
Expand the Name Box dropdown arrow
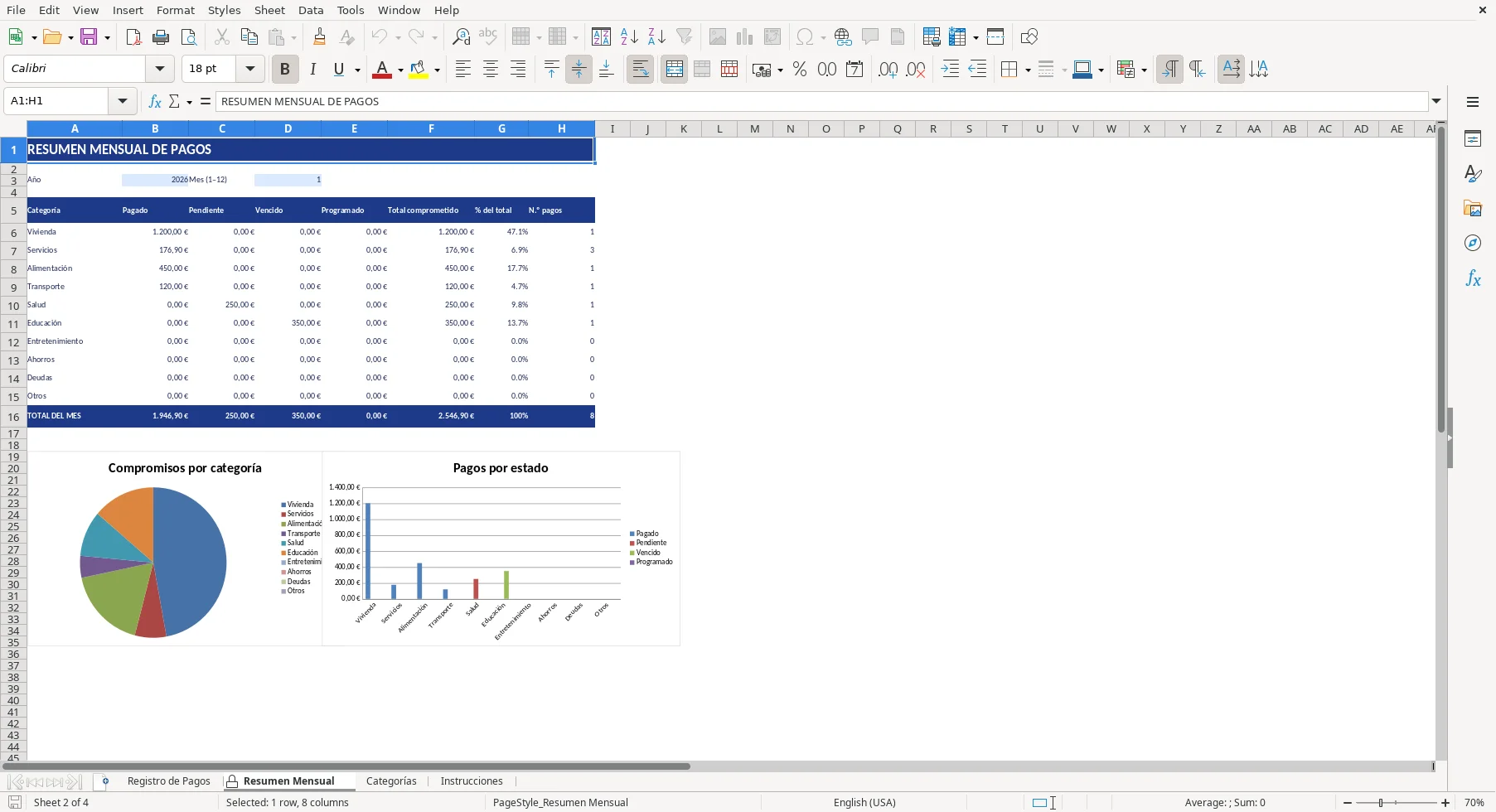[123, 101]
